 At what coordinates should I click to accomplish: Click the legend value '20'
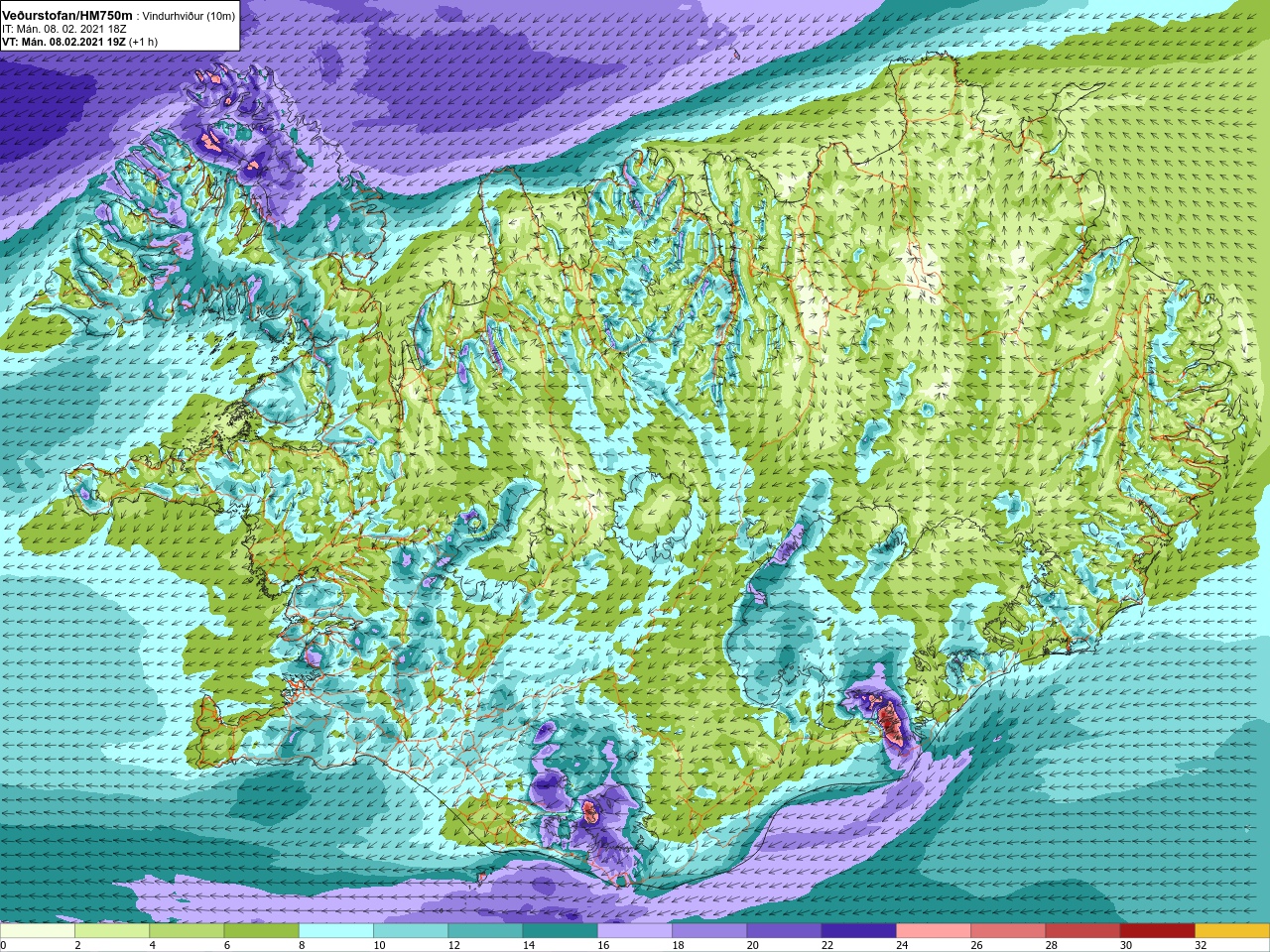click(x=753, y=945)
